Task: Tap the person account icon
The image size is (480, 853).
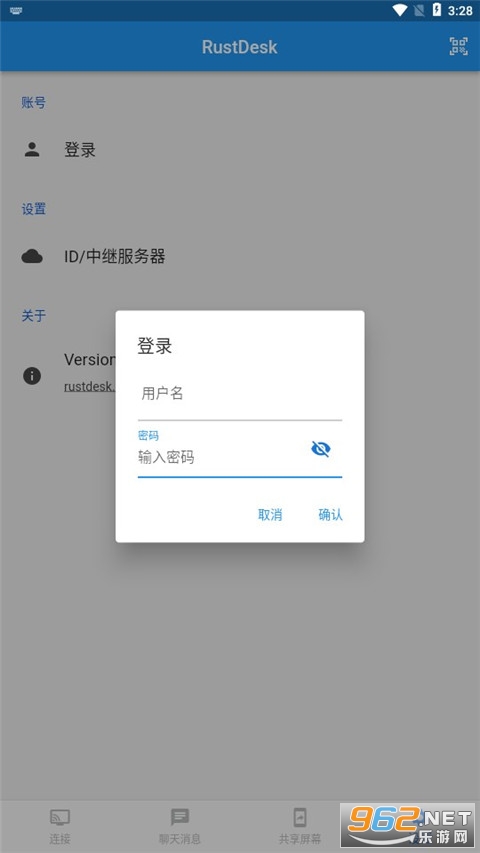Action: [x=32, y=150]
